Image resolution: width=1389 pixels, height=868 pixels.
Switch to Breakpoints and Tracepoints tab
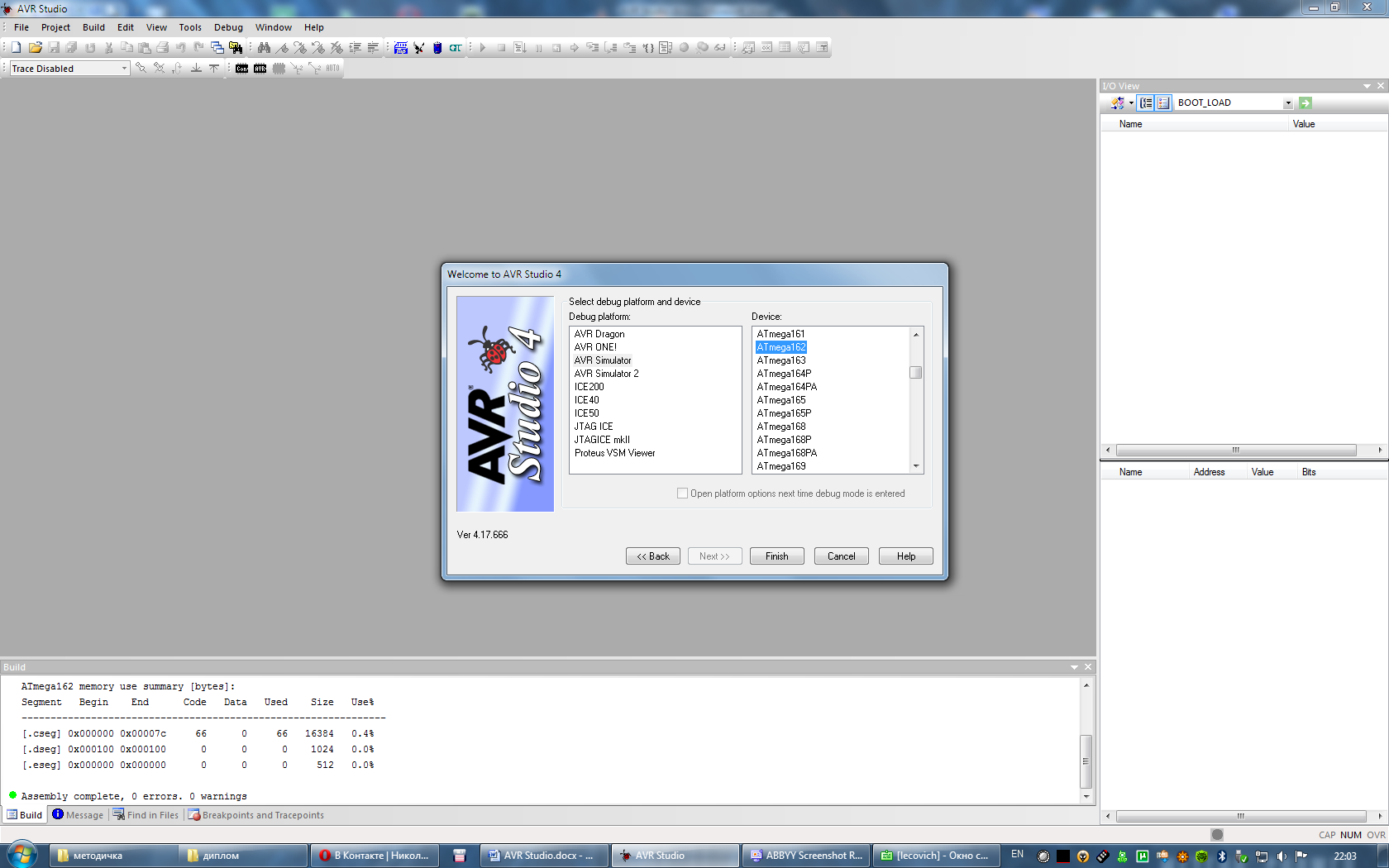pyautogui.click(x=256, y=815)
